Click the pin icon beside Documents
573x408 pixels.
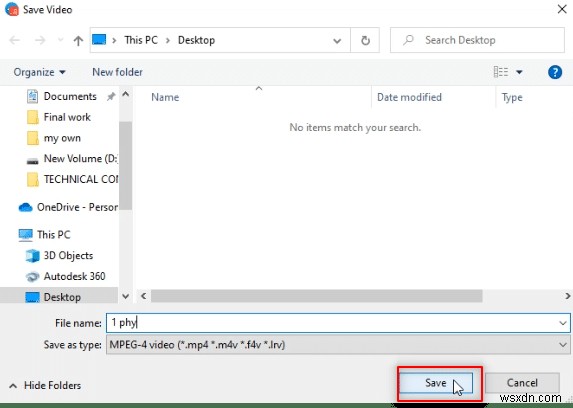(111, 97)
